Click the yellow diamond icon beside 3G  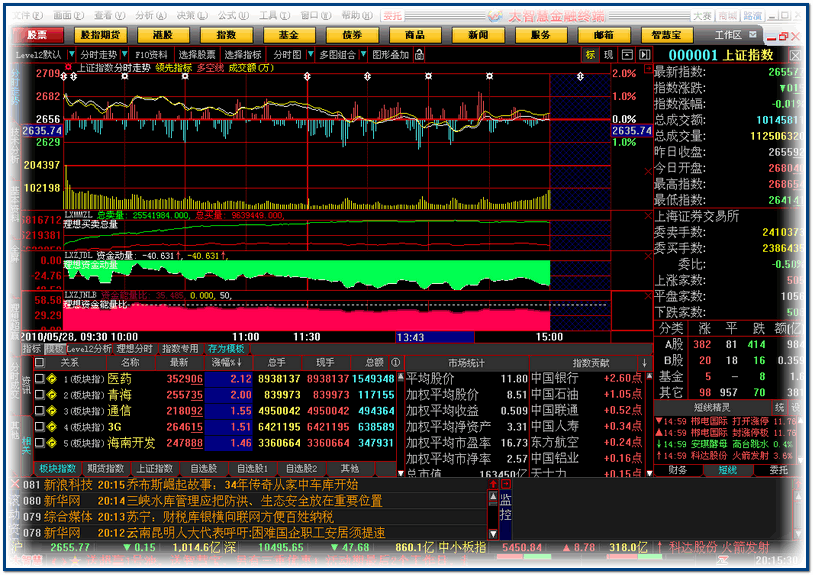point(51,427)
